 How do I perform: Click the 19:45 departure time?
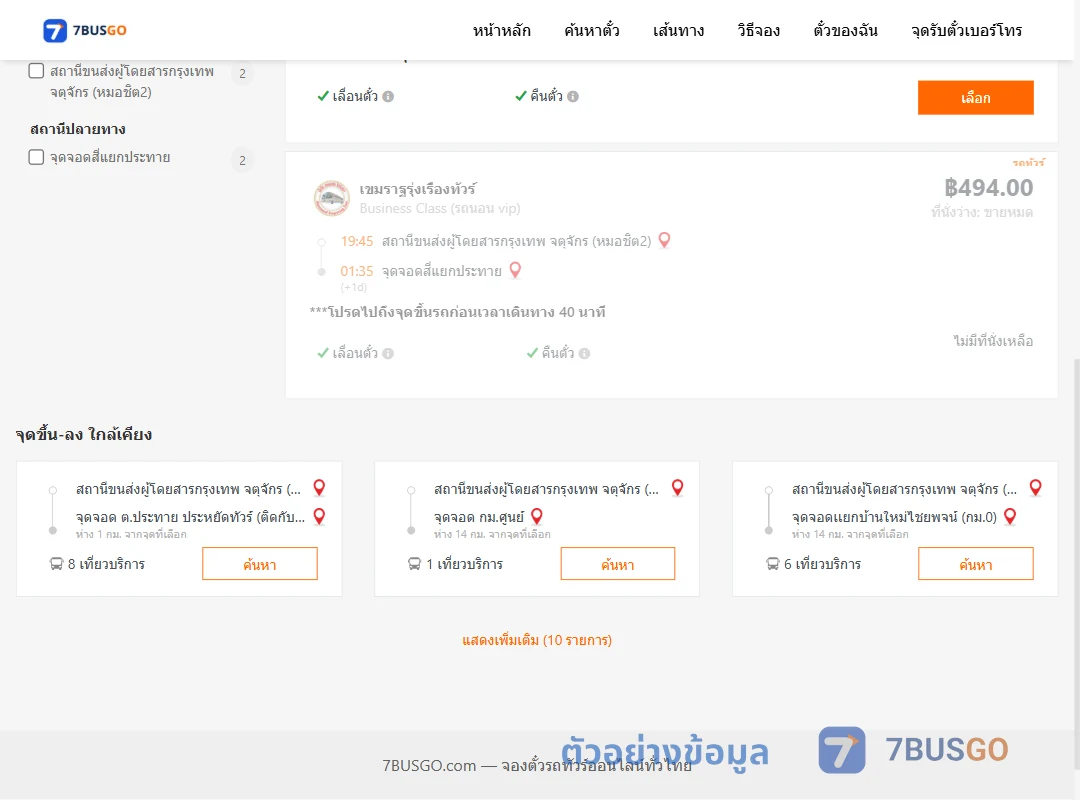[357, 241]
